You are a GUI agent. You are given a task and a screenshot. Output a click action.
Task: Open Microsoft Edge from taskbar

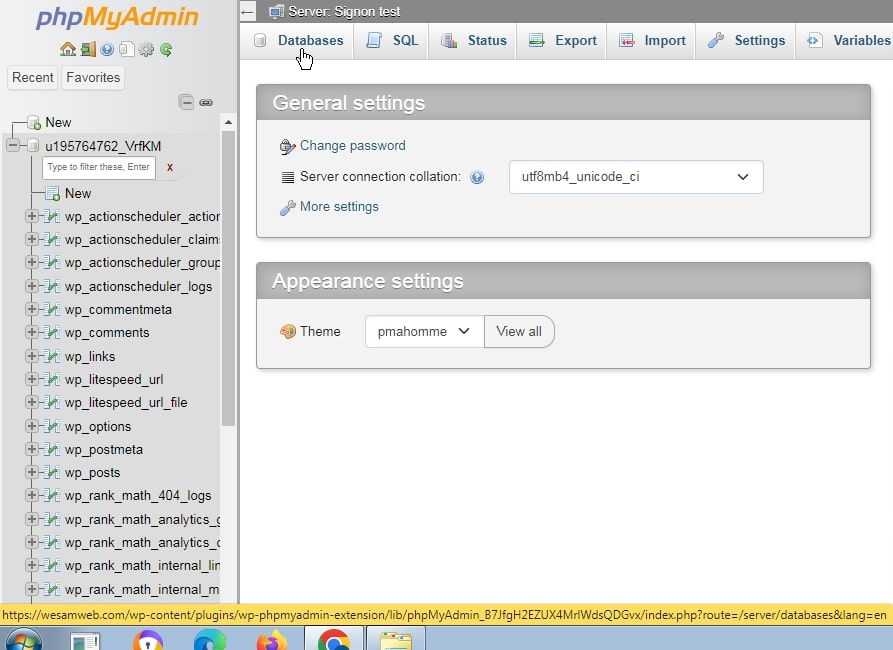click(x=210, y=639)
